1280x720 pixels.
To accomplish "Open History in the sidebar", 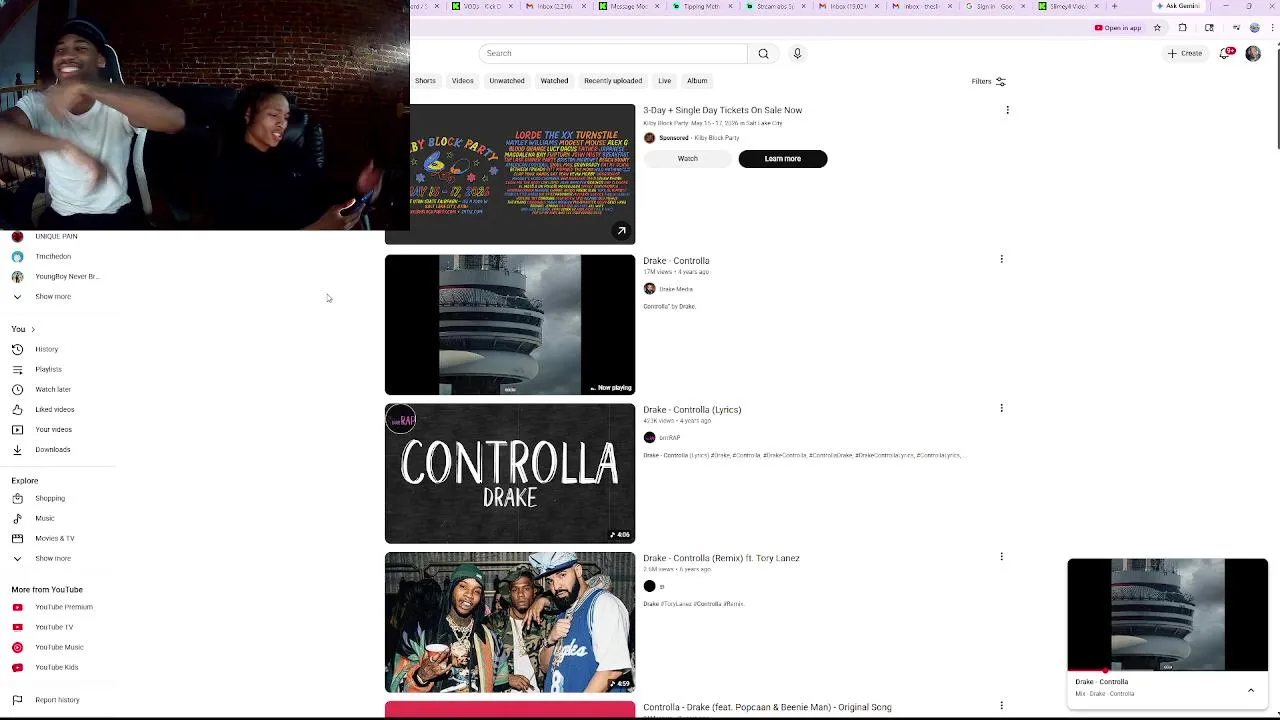I will 46,349.
